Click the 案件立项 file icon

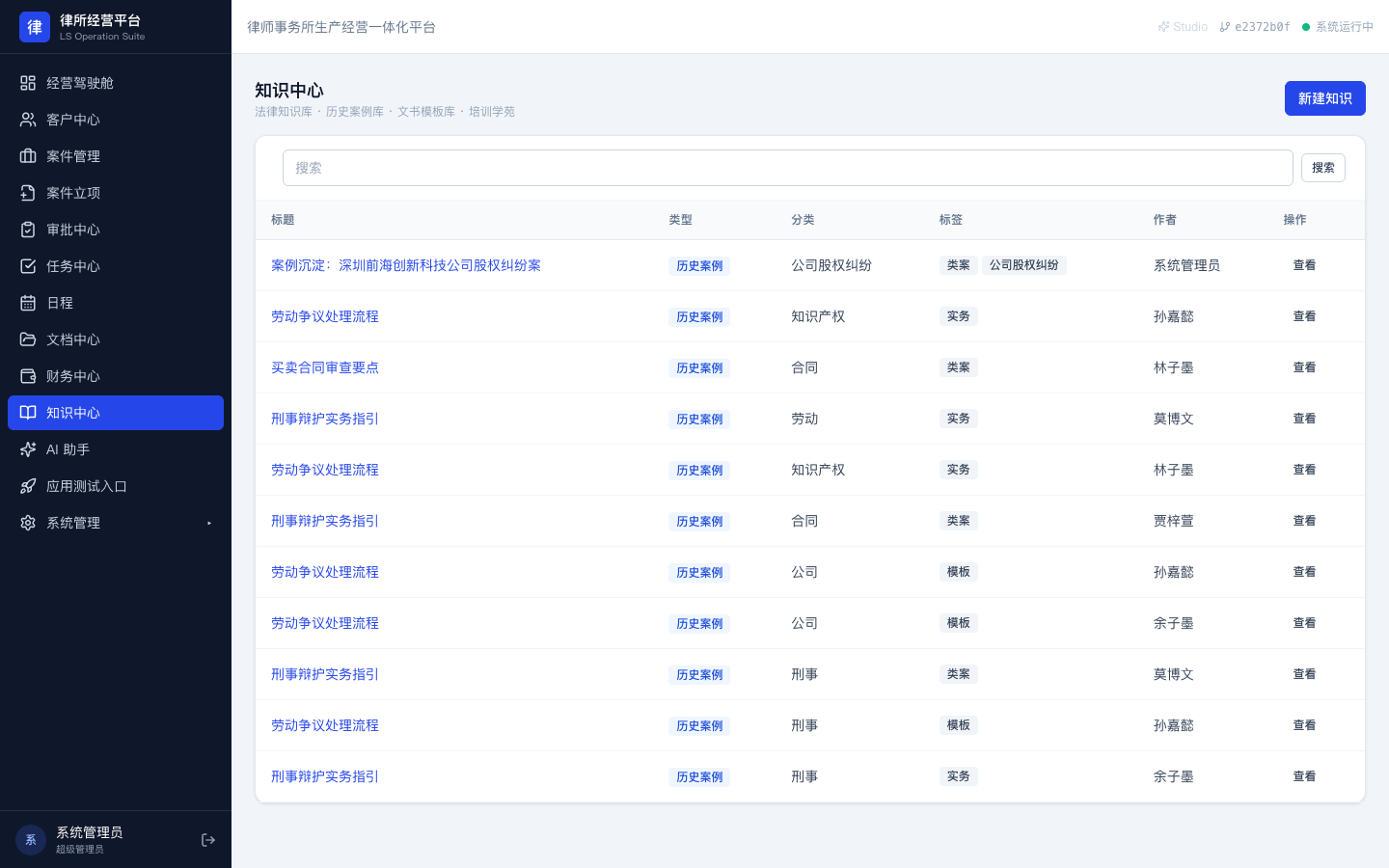(28, 193)
